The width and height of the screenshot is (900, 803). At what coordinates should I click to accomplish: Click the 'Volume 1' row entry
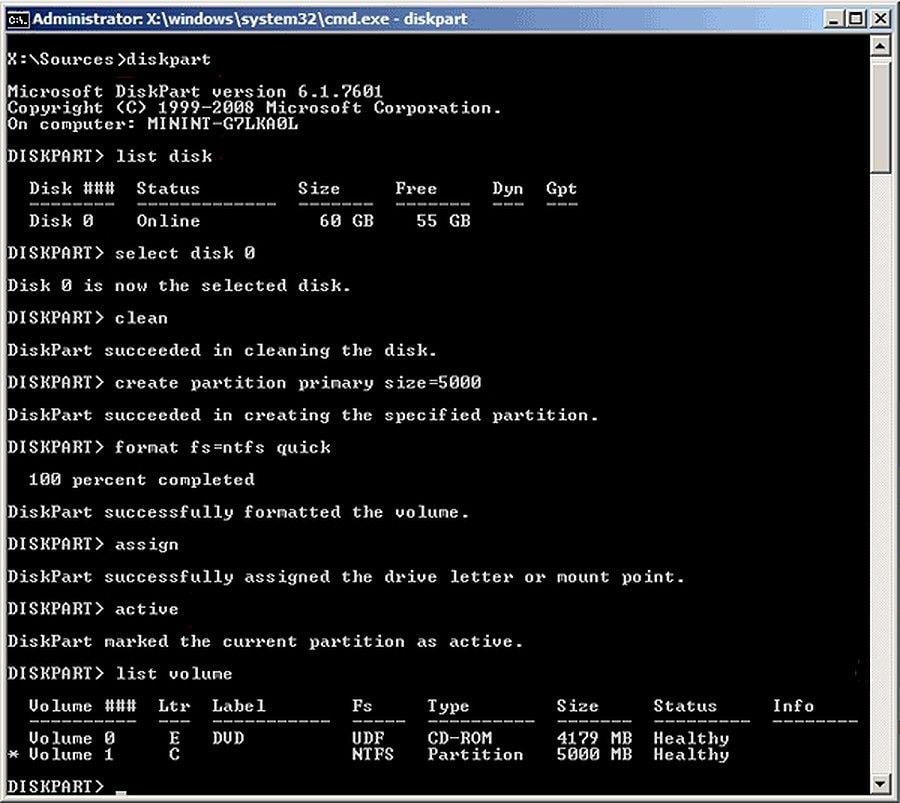pos(72,754)
